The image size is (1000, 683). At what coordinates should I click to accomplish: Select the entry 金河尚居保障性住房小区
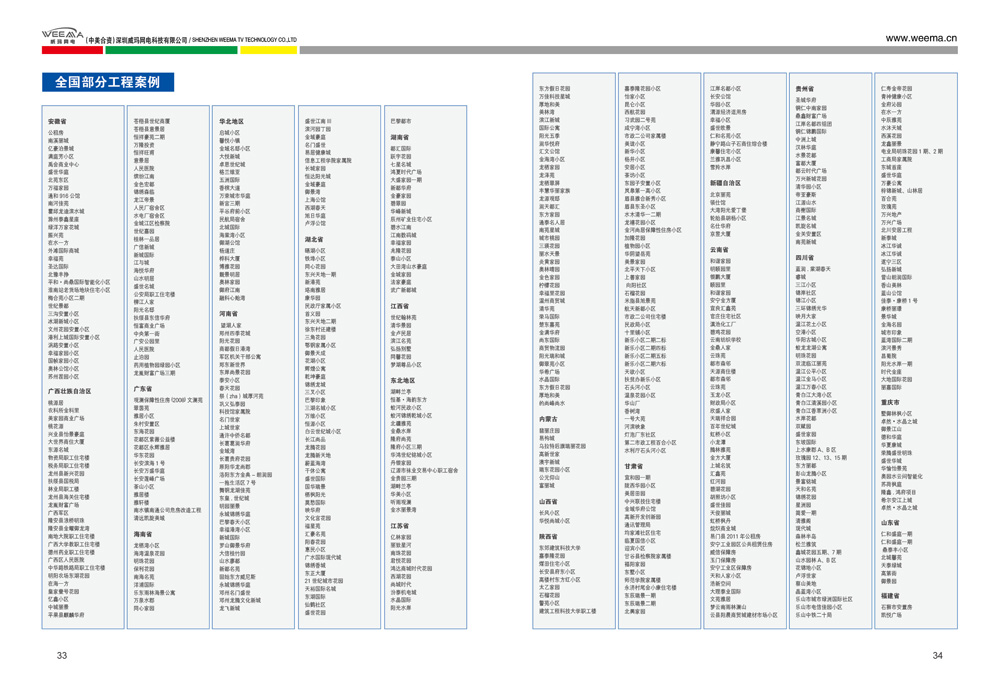click(x=653, y=230)
